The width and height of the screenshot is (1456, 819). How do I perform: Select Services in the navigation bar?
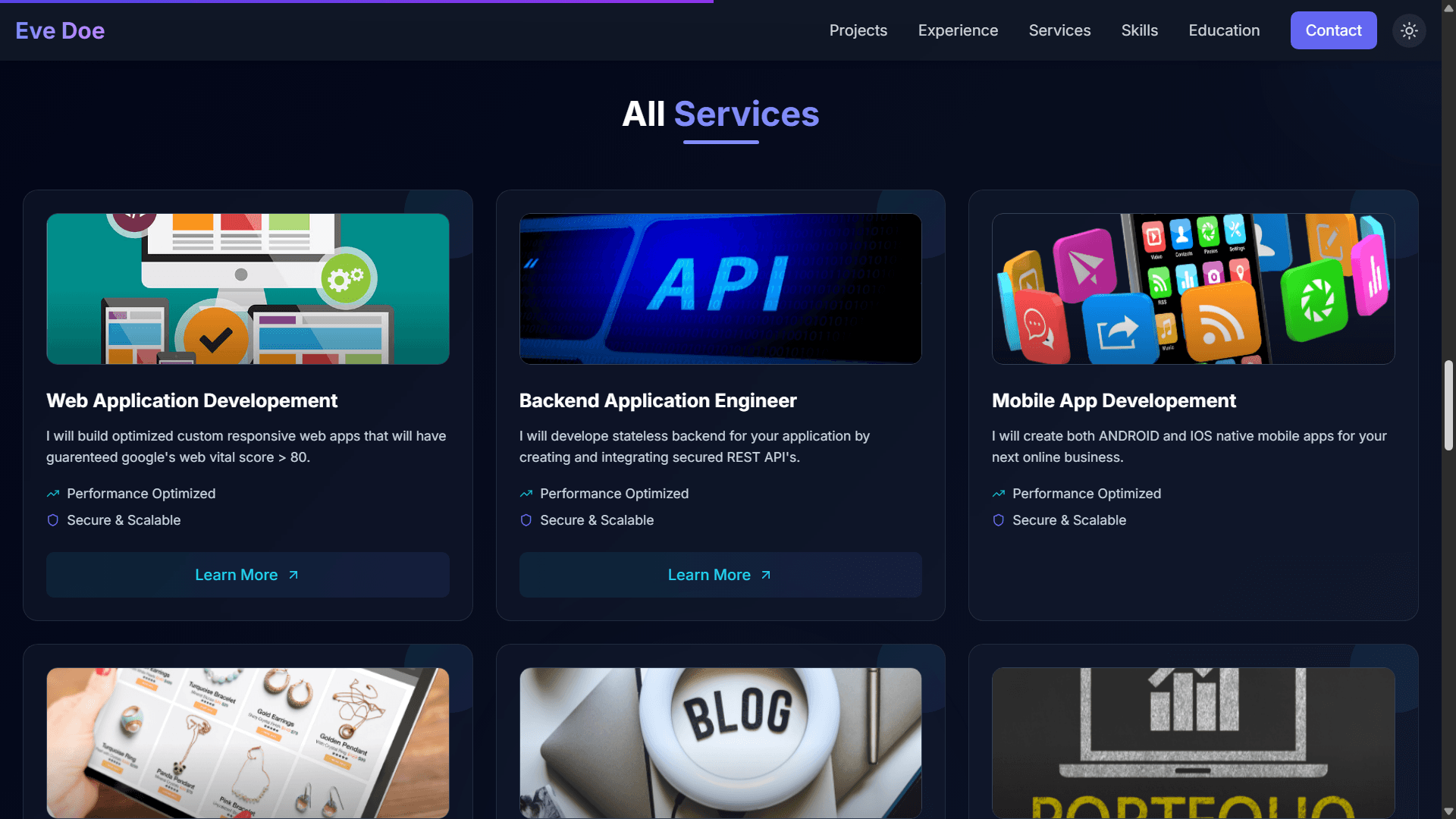(x=1059, y=30)
